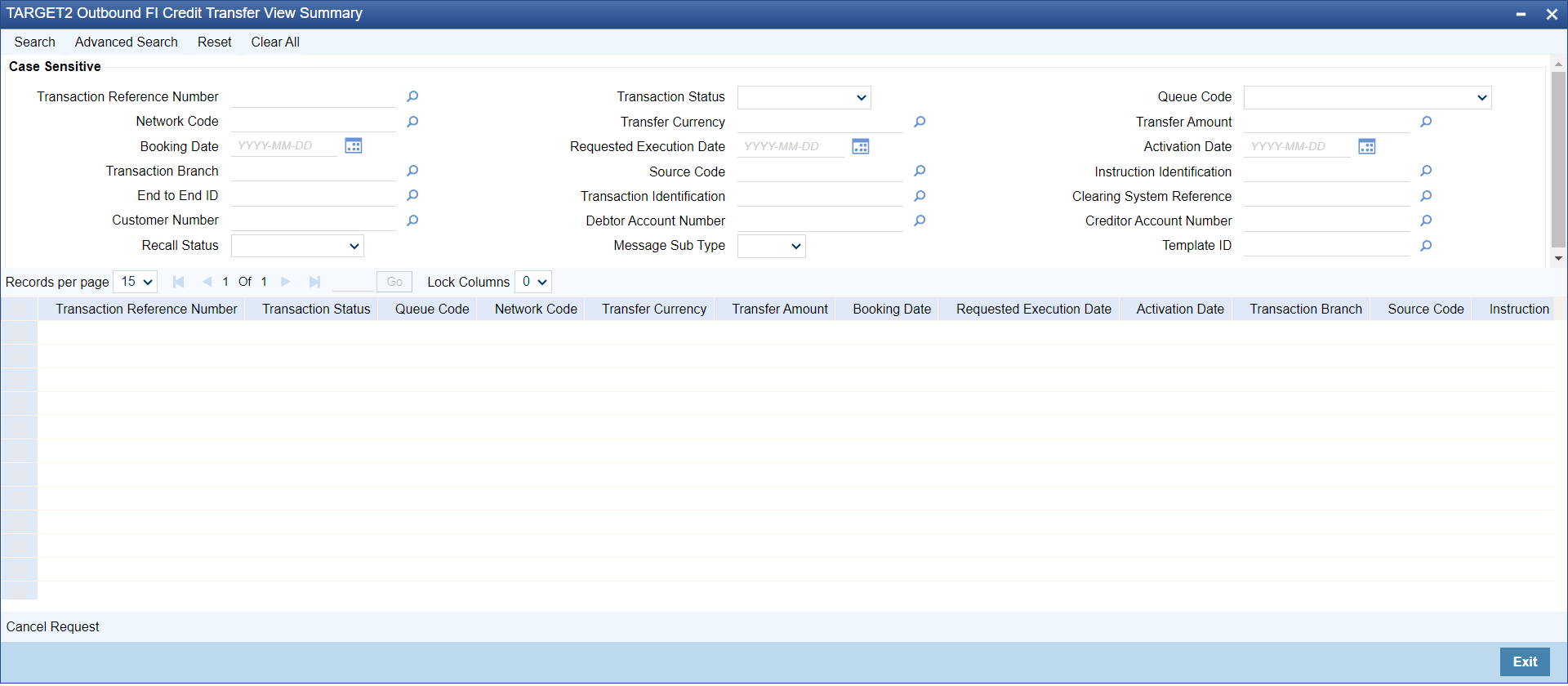This screenshot has height=686, width=1568.
Task: Open Booking Date calendar picker
Action: tap(354, 146)
